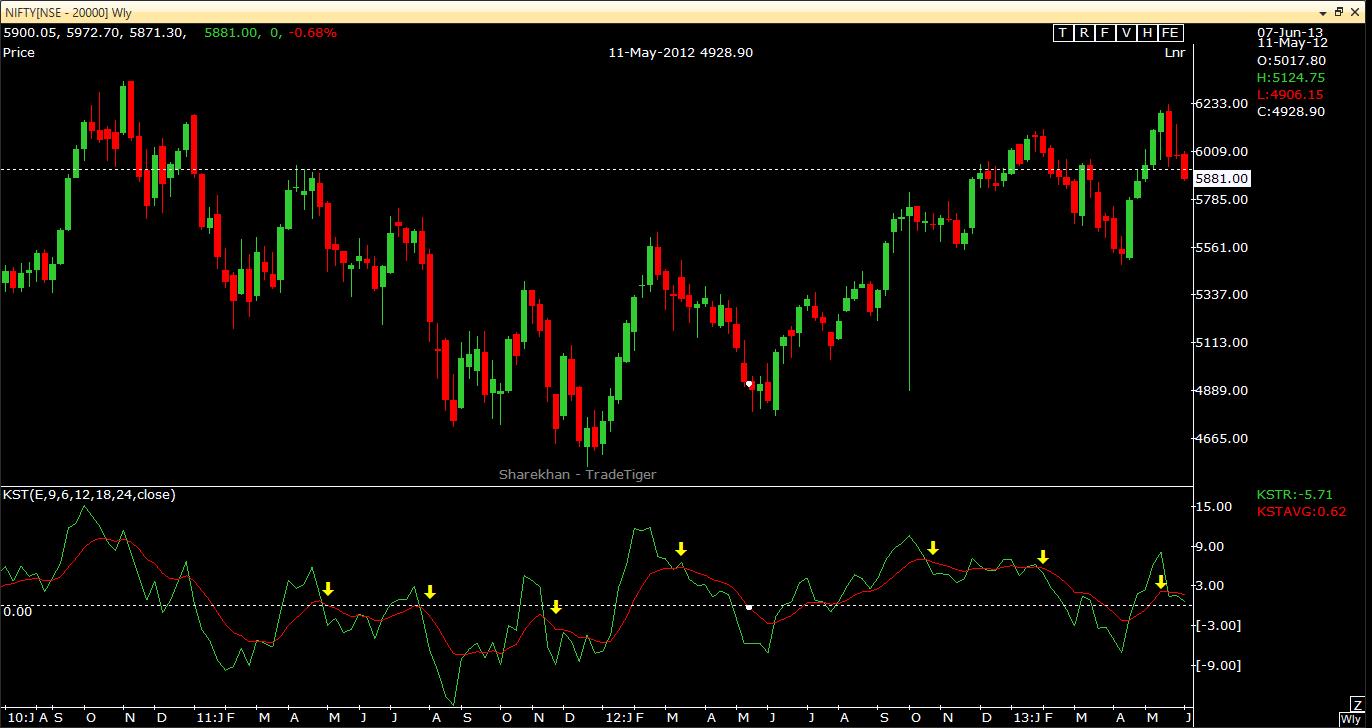This screenshot has width=1372, height=728.
Task: Open the window dropdown arrow in title bar
Action: tap(1322, 12)
